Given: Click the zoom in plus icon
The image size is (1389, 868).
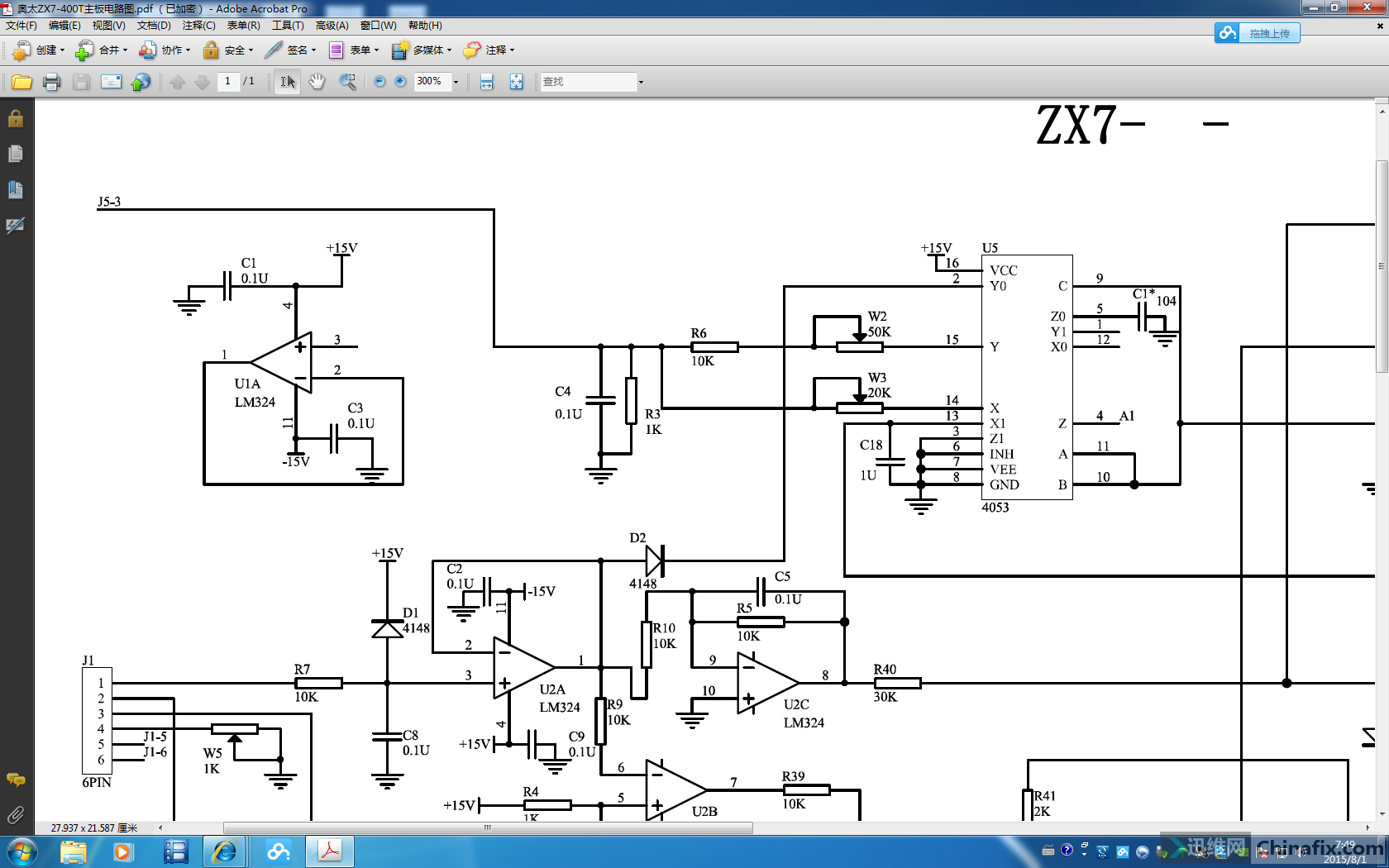Looking at the screenshot, I should pyautogui.click(x=400, y=82).
